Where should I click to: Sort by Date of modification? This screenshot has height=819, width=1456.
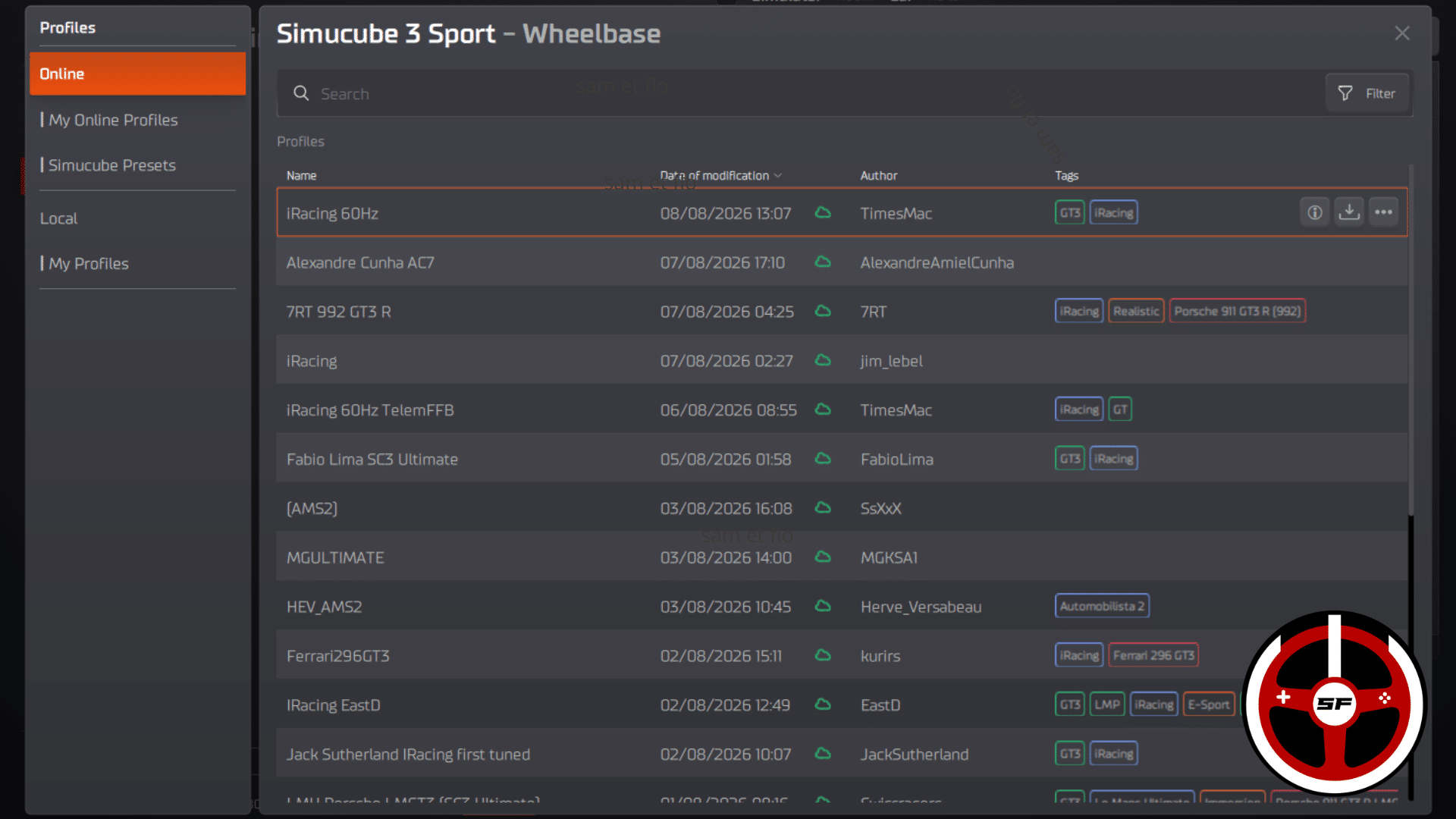720,175
